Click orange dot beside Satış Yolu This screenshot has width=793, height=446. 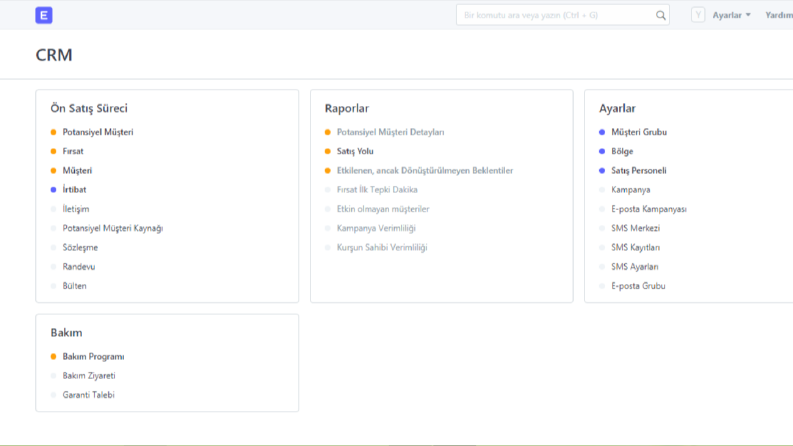[328, 151]
